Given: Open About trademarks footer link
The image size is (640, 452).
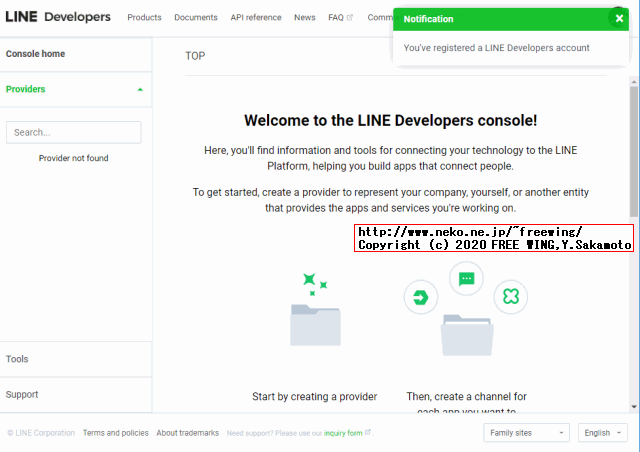Looking at the screenshot, I should pyautogui.click(x=187, y=433).
